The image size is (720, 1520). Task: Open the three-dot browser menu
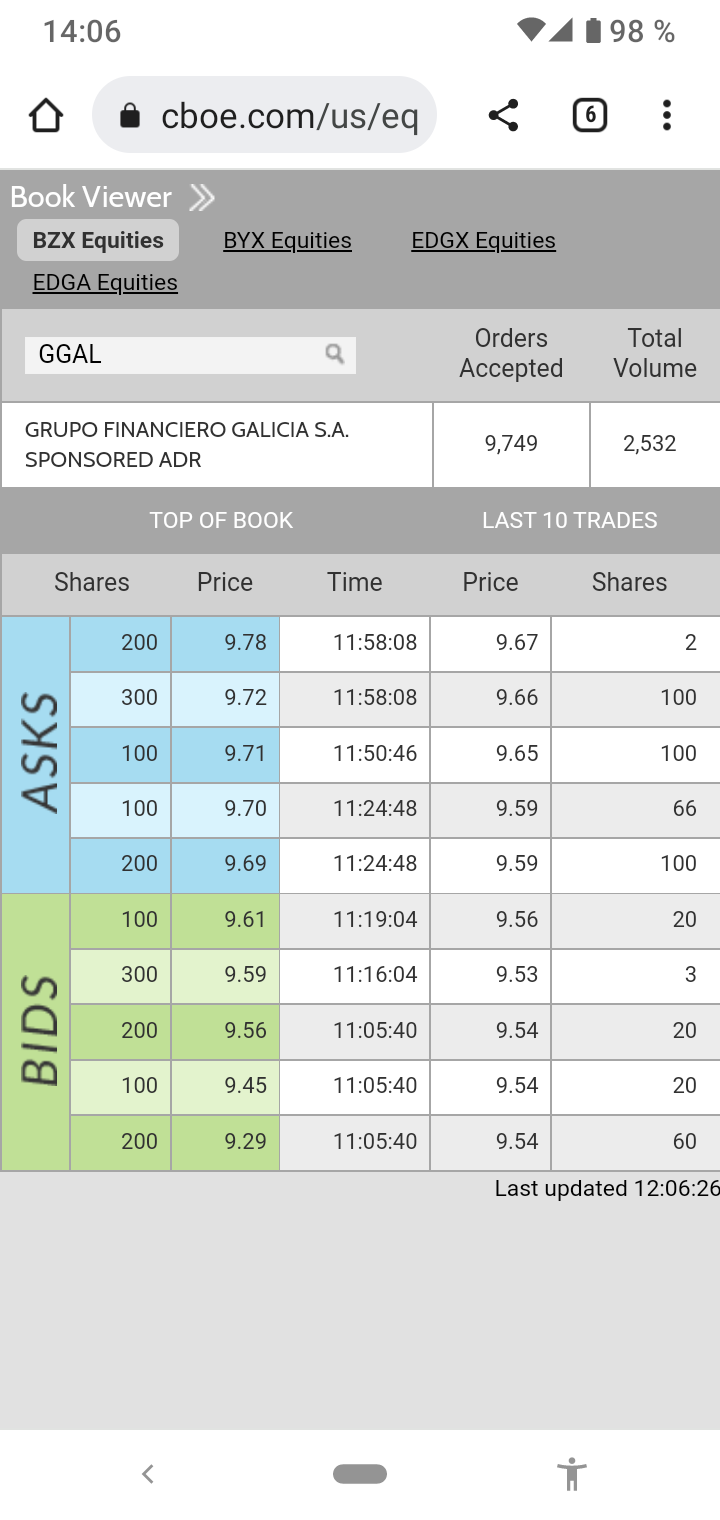point(666,116)
